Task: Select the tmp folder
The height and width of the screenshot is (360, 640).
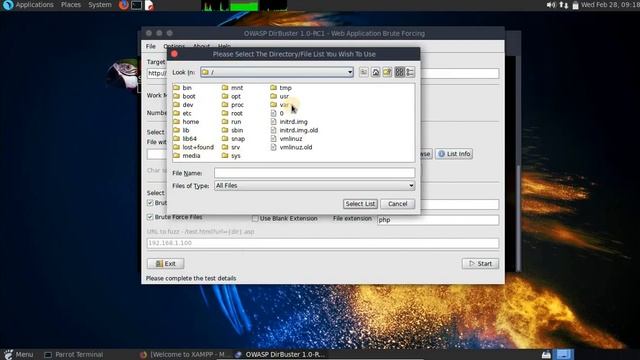Action: [x=281, y=88]
